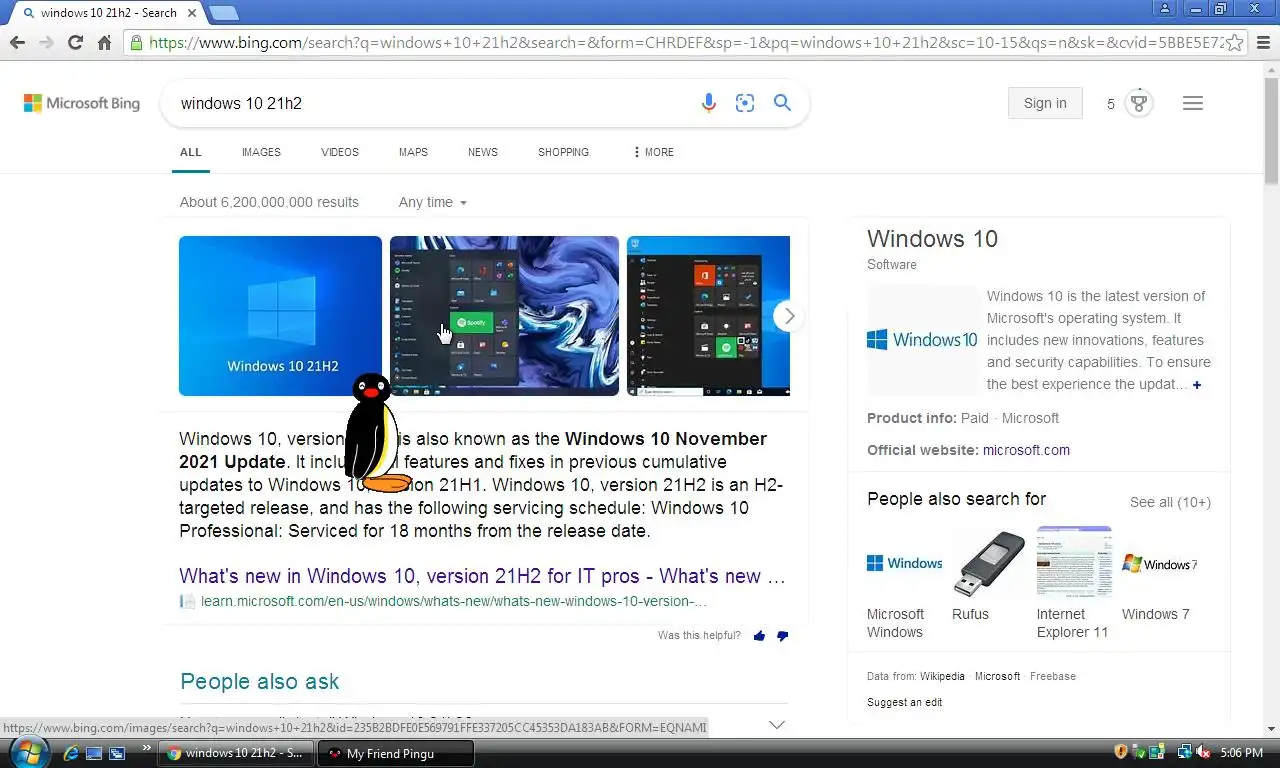Reload the page with refresh icon

(x=75, y=42)
